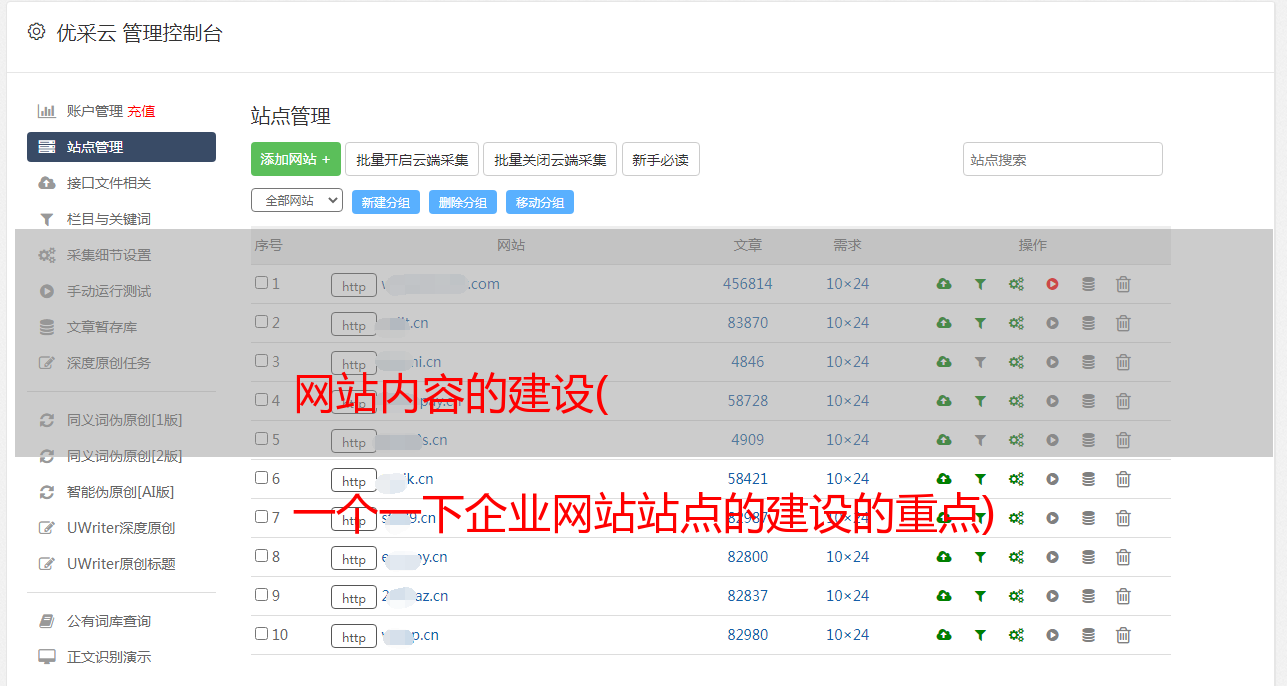Click the 新建分组 button

(x=386, y=202)
